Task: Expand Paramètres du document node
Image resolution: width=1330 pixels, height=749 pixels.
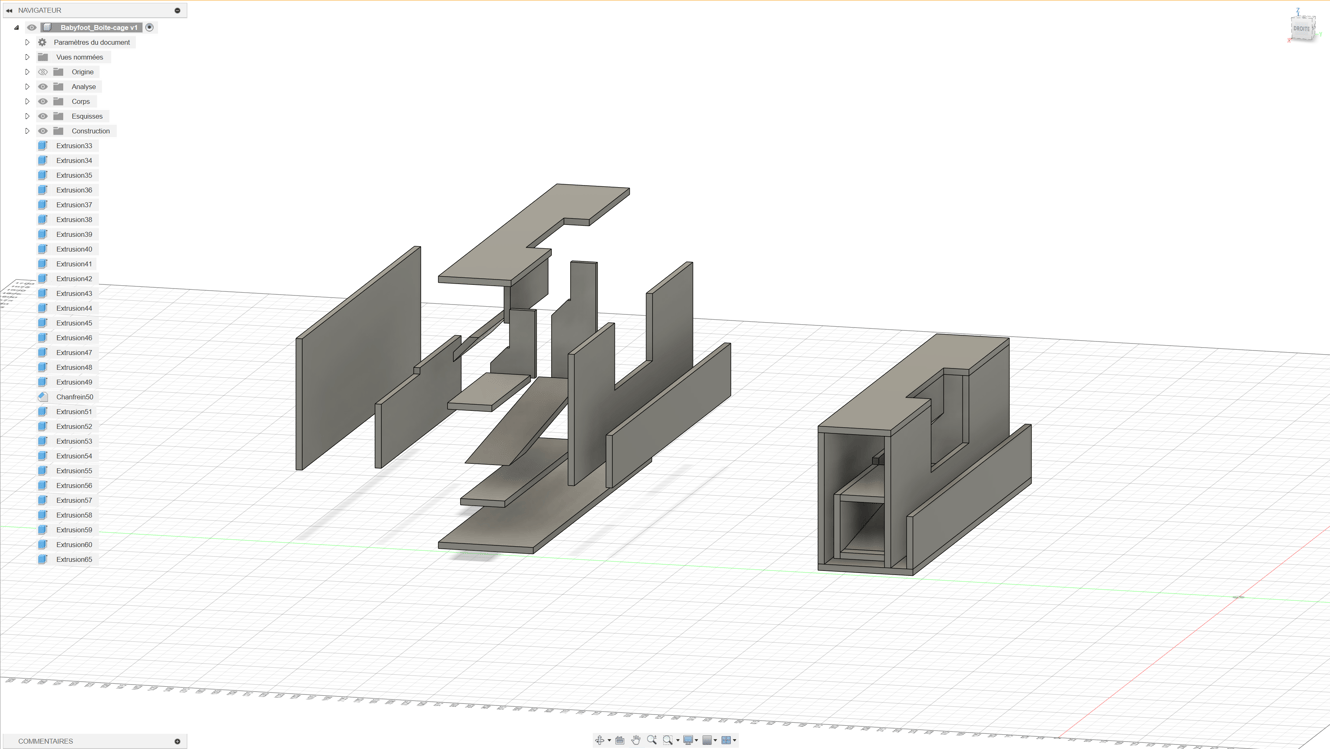Action: coord(27,42)
